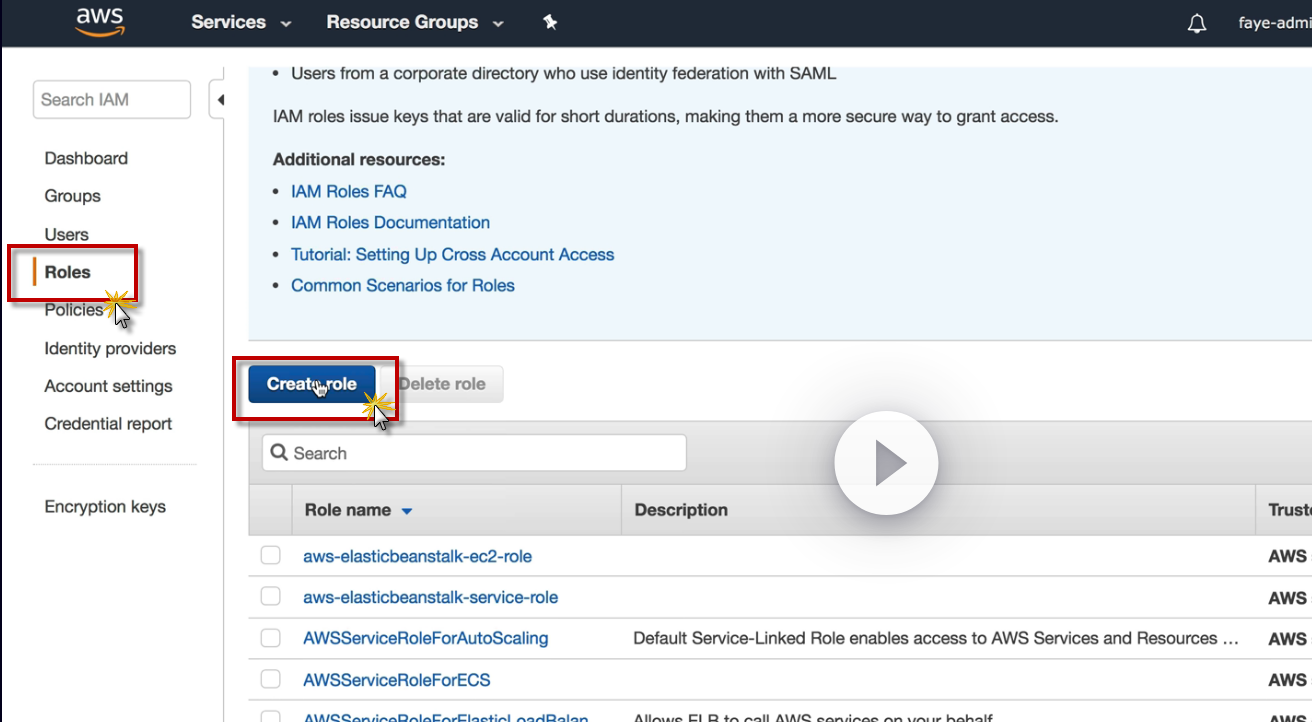Viewport: 1312px width, 722px height.
Task: Select the AWSServiceRoleForECS checkbox
Action: [271, 679]
